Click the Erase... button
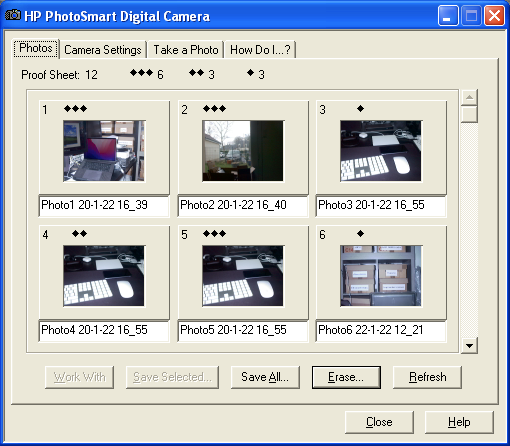 pos(346,377)
